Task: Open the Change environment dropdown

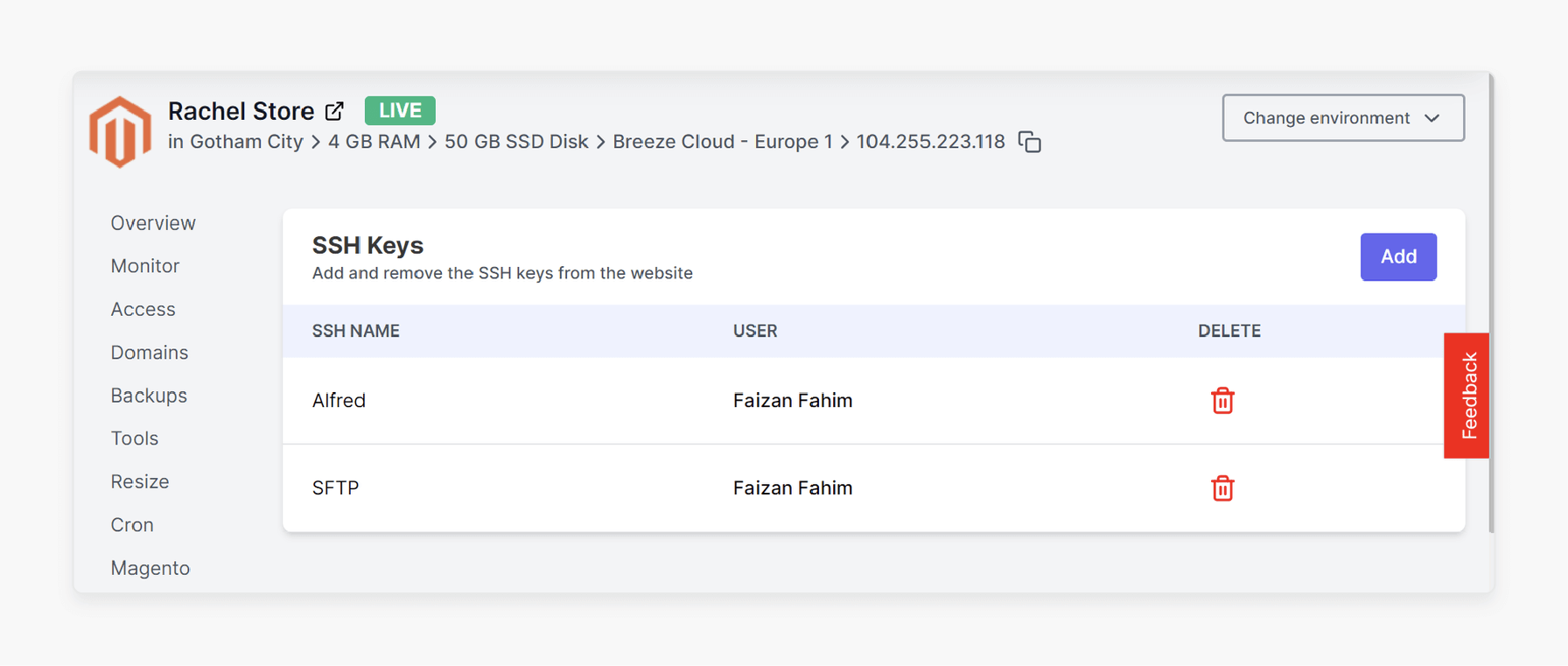Action: click(x=1343, y=118)
